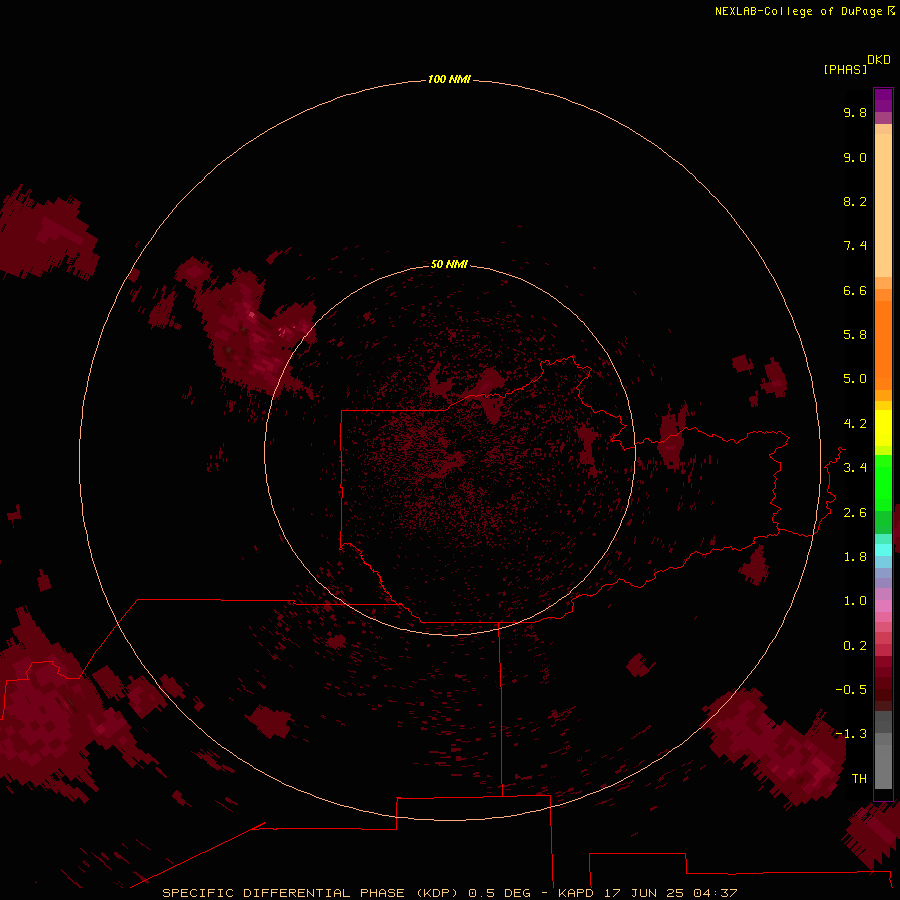The width and height of the screenshot is (900, 900).
Task: Click the 17 JUN 25 04:37 timestamp
Action: click(x=670, y=893)
